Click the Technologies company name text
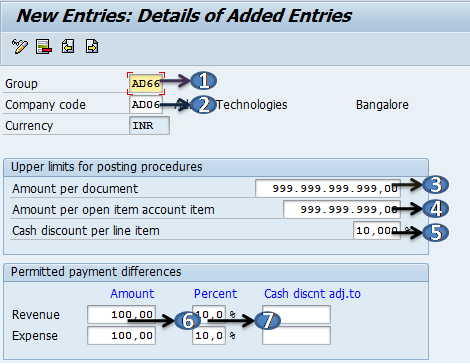Screen dimensions: 470x364 click(252, 105)
